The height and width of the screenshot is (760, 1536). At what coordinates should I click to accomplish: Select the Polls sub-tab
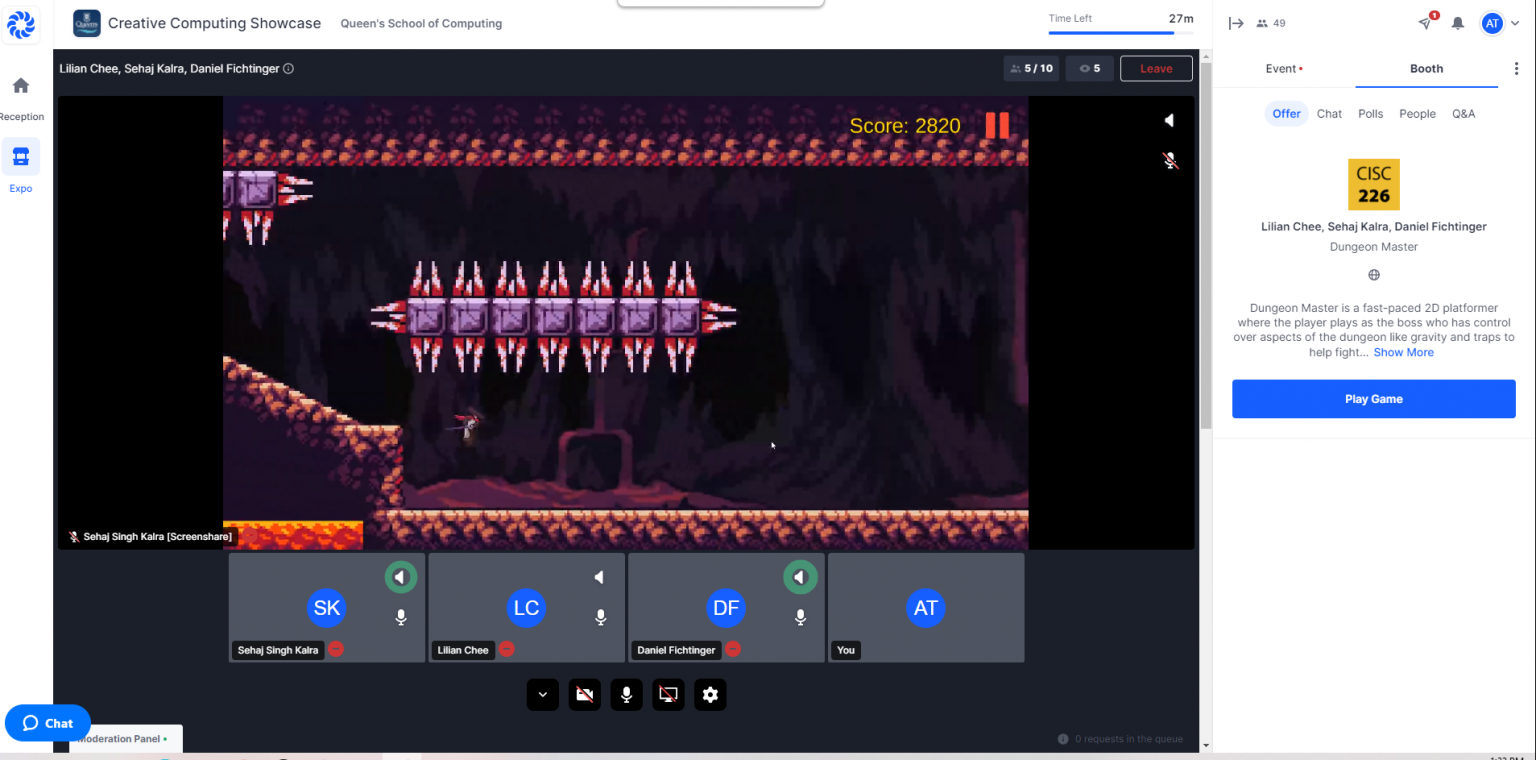tap(1370, 114)
